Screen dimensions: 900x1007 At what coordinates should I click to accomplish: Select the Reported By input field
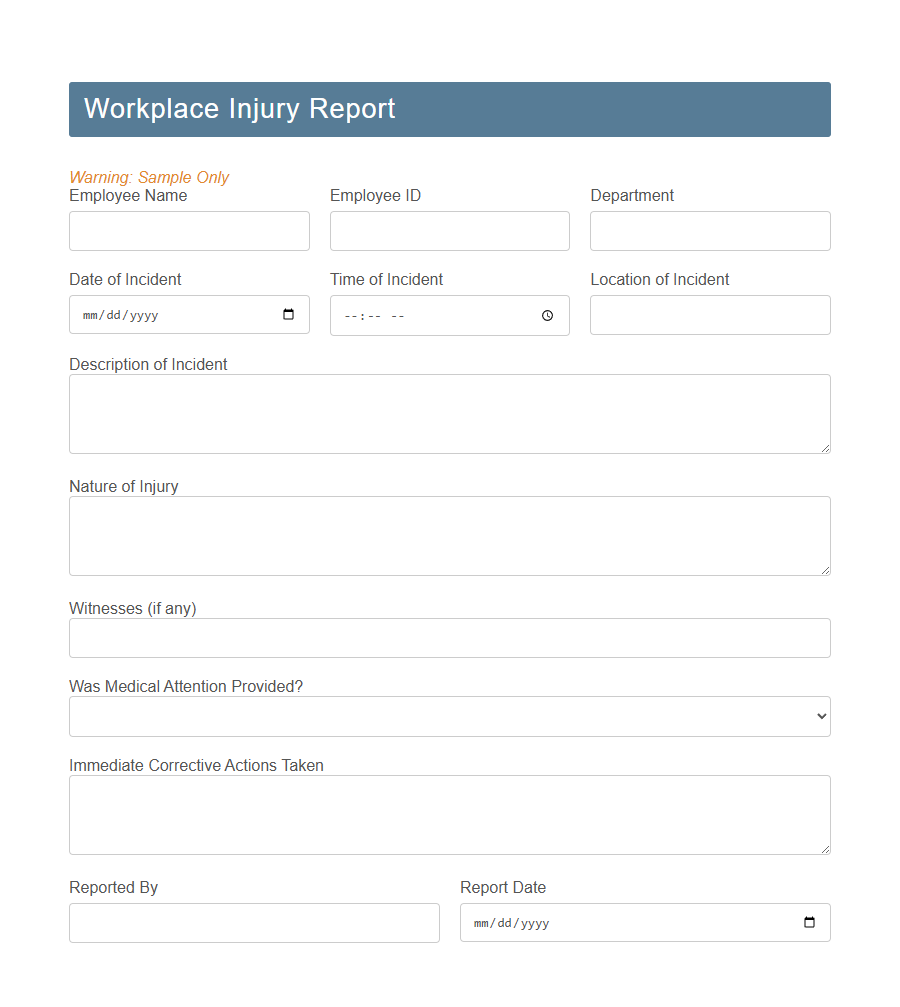pos(254,922)
